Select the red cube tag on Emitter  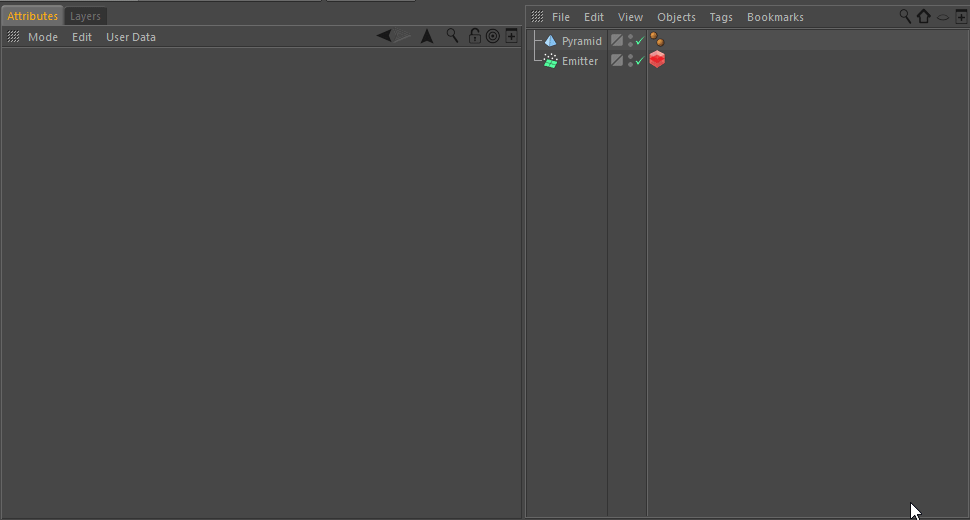tap(657, 59)
